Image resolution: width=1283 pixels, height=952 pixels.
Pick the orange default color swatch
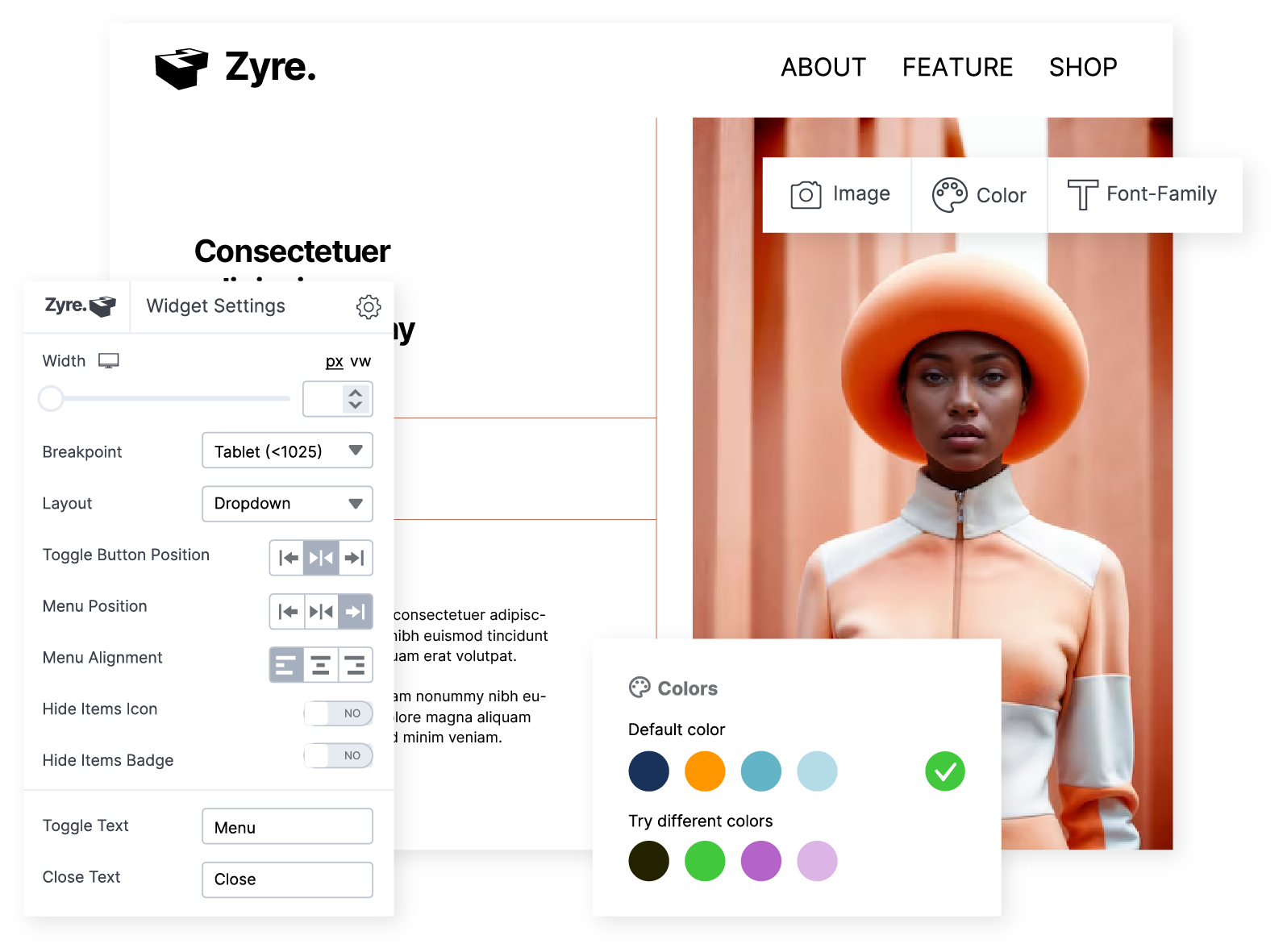coord(705,771)
